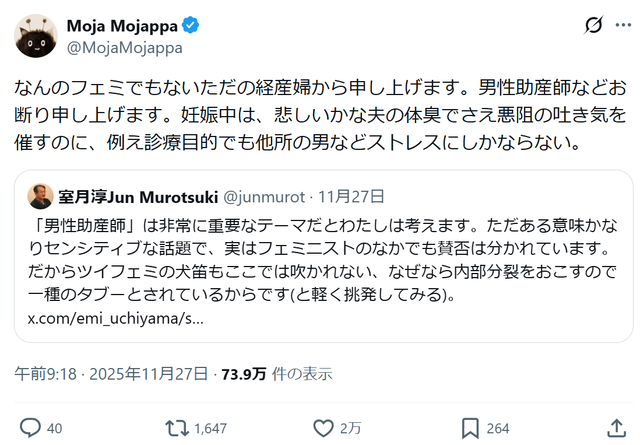The width and height of the screenshot is (640, 445).
Task: Click the post timestamp 午前9:18
Action: [x=45, y=374]
